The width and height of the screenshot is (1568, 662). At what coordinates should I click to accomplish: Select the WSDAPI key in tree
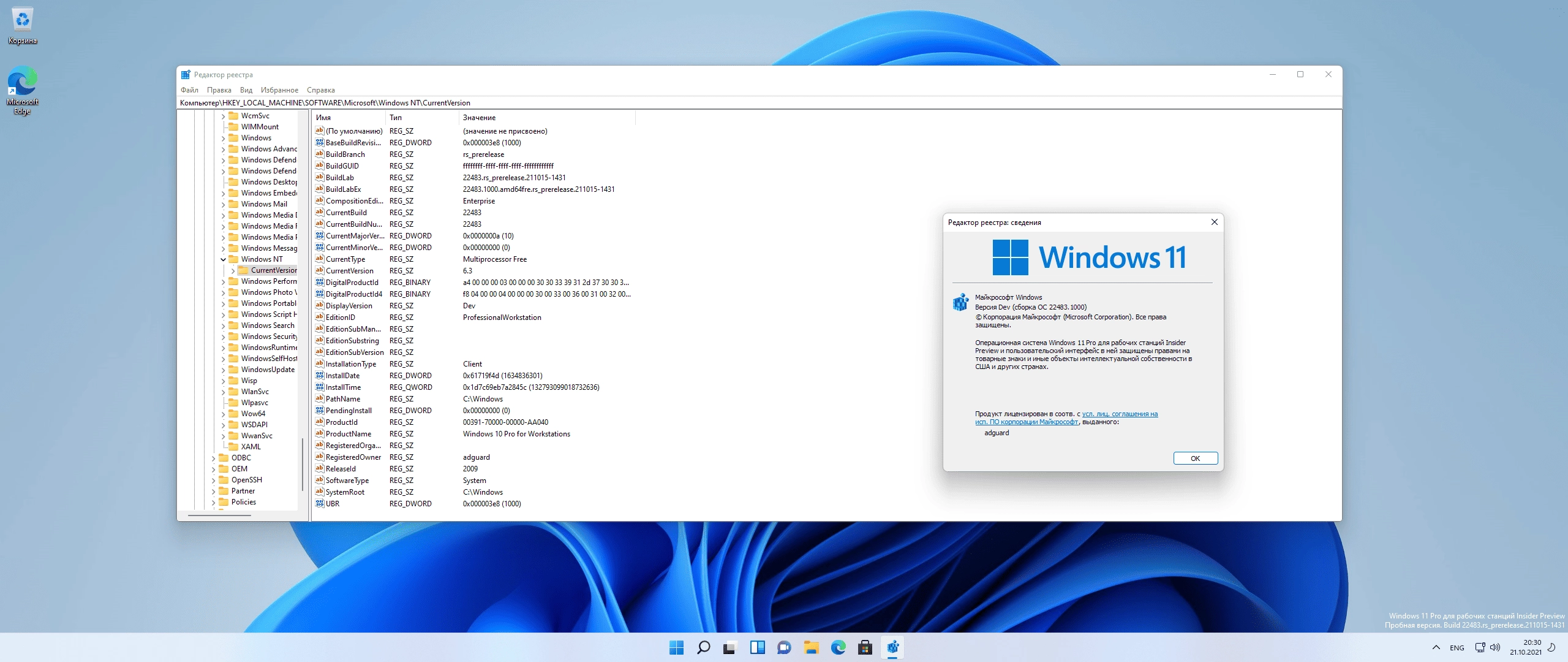click(254, 425)
